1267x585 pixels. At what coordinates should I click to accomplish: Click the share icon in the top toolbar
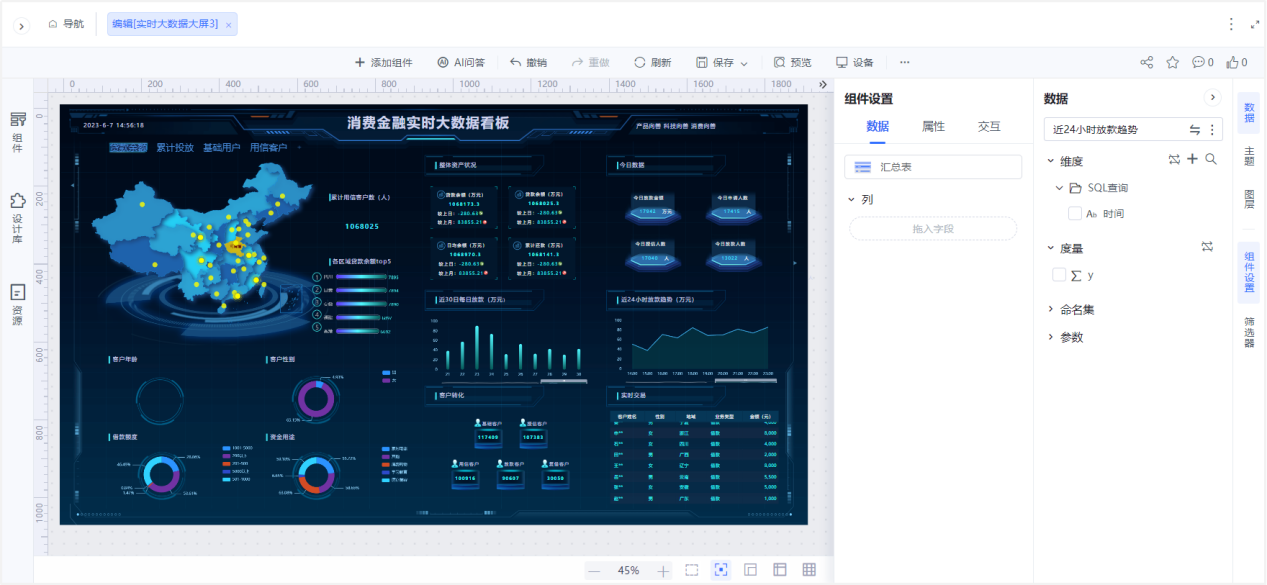pos(1147,62)
